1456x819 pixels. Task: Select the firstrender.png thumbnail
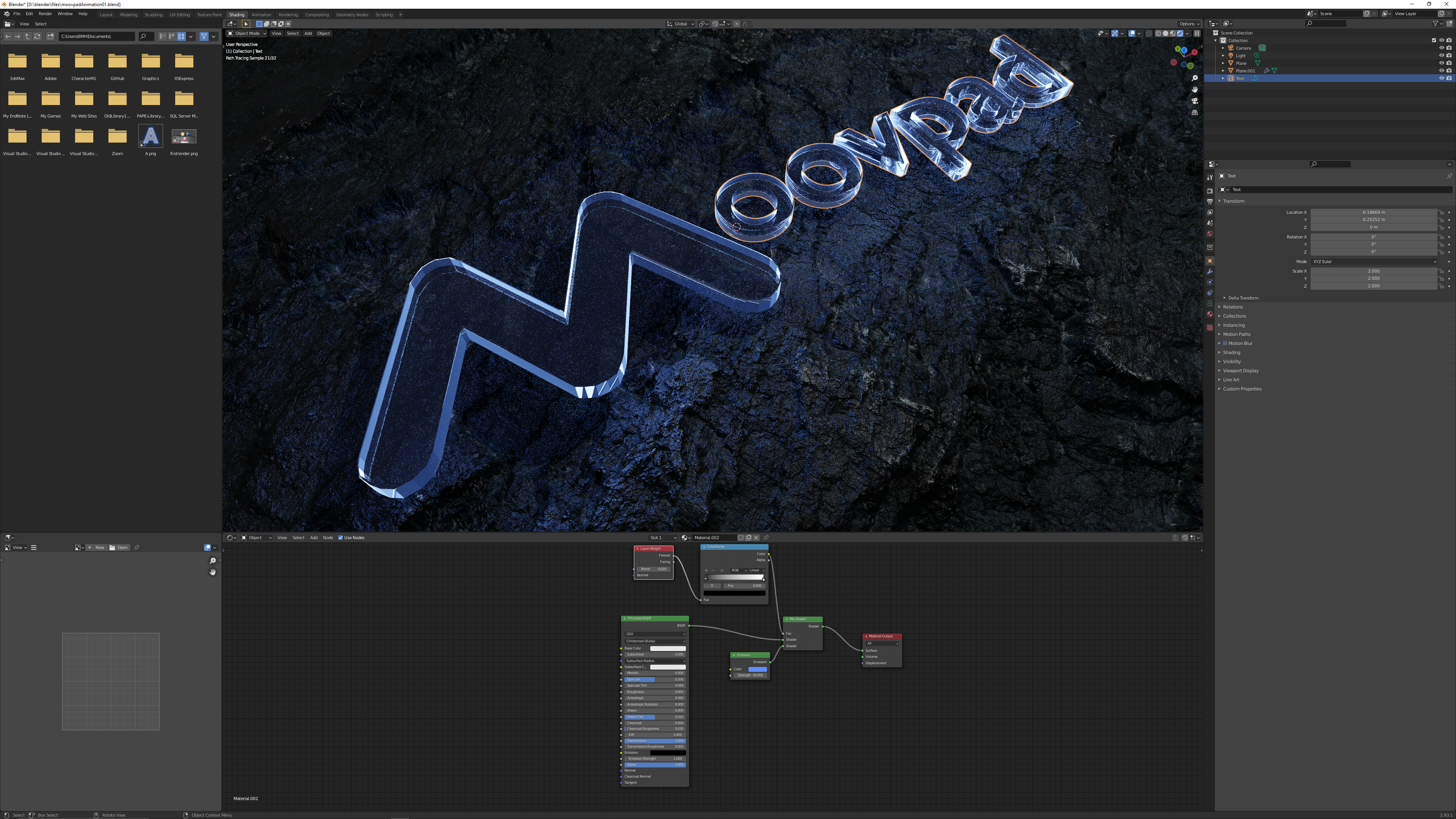(x=184, y=136)
